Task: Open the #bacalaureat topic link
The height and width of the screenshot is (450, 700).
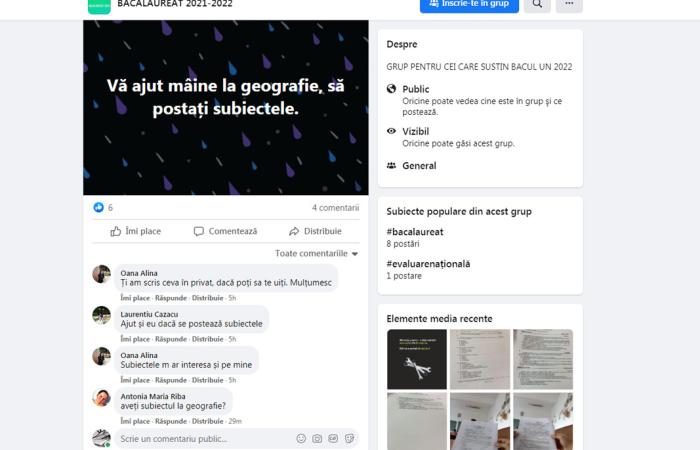Action: coord(415,232)
